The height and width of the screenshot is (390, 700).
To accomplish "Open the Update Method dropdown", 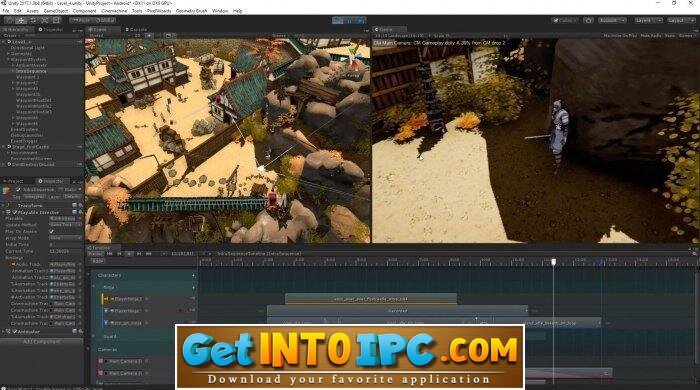I will (x=65, y=225).
